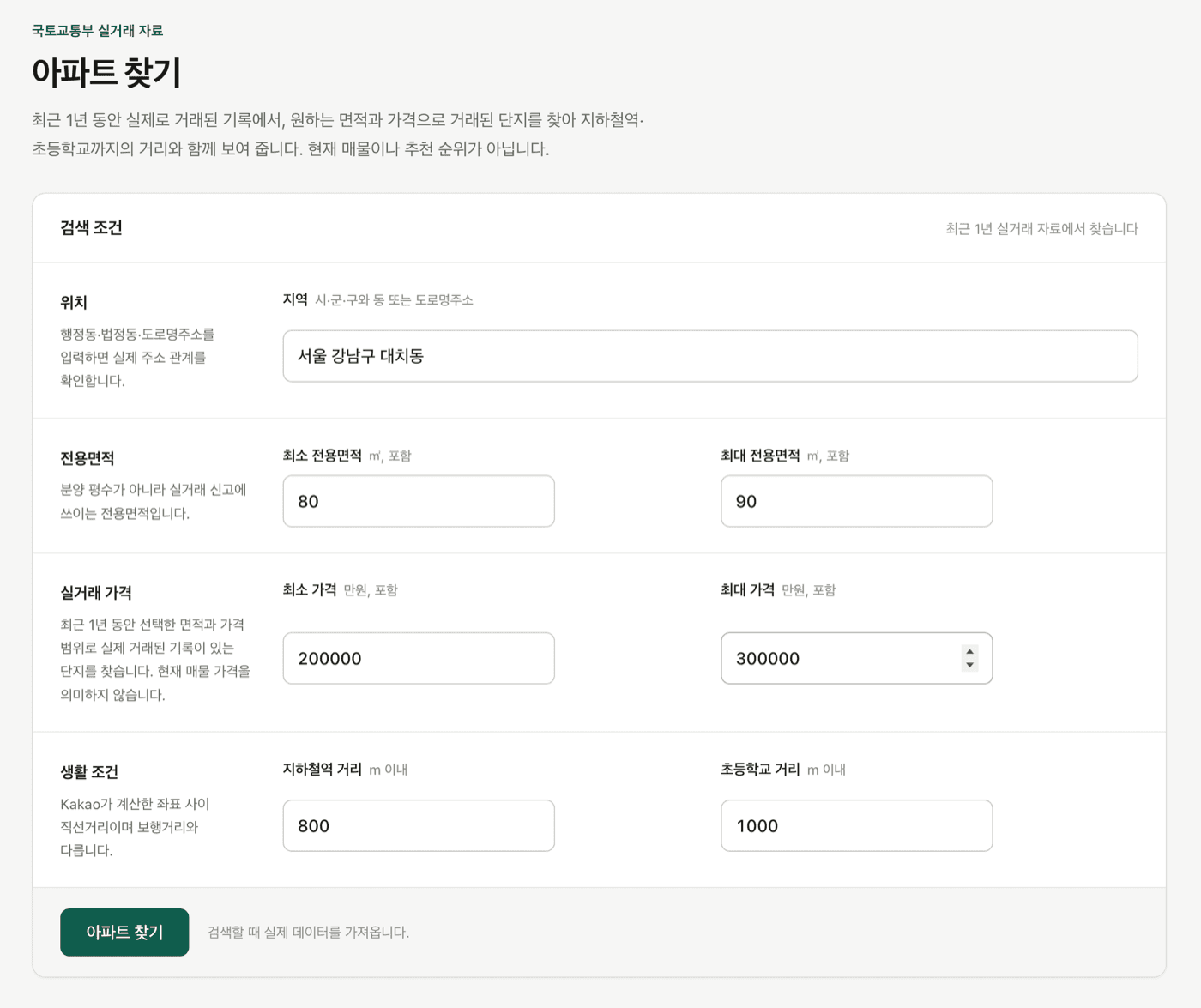Viewport: 1201px width, 1008px height.
Task: Click the 지하철역 거리 field label
Action: (x=323, y=769)
